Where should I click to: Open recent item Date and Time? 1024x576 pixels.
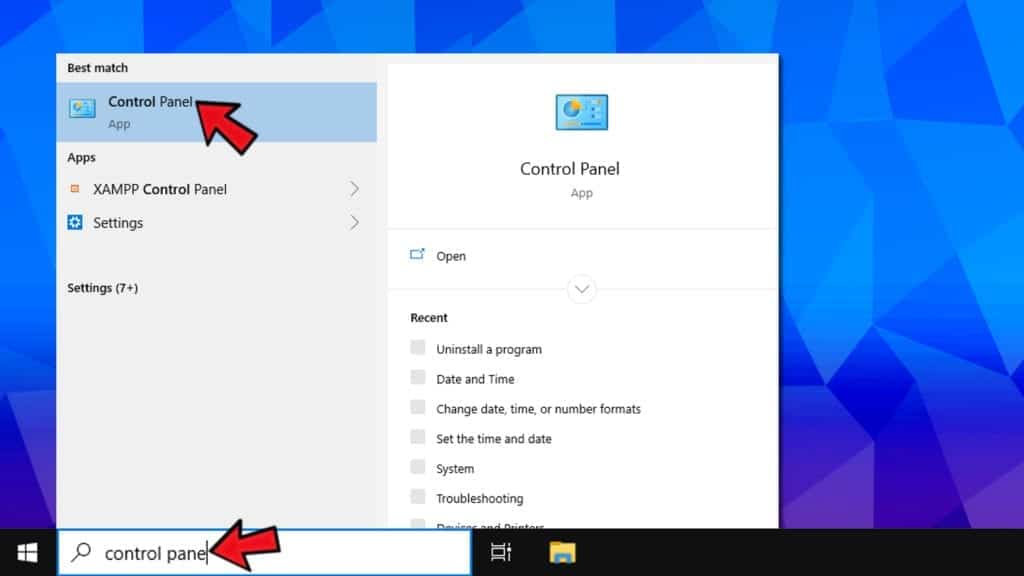(x=475, y=379)
